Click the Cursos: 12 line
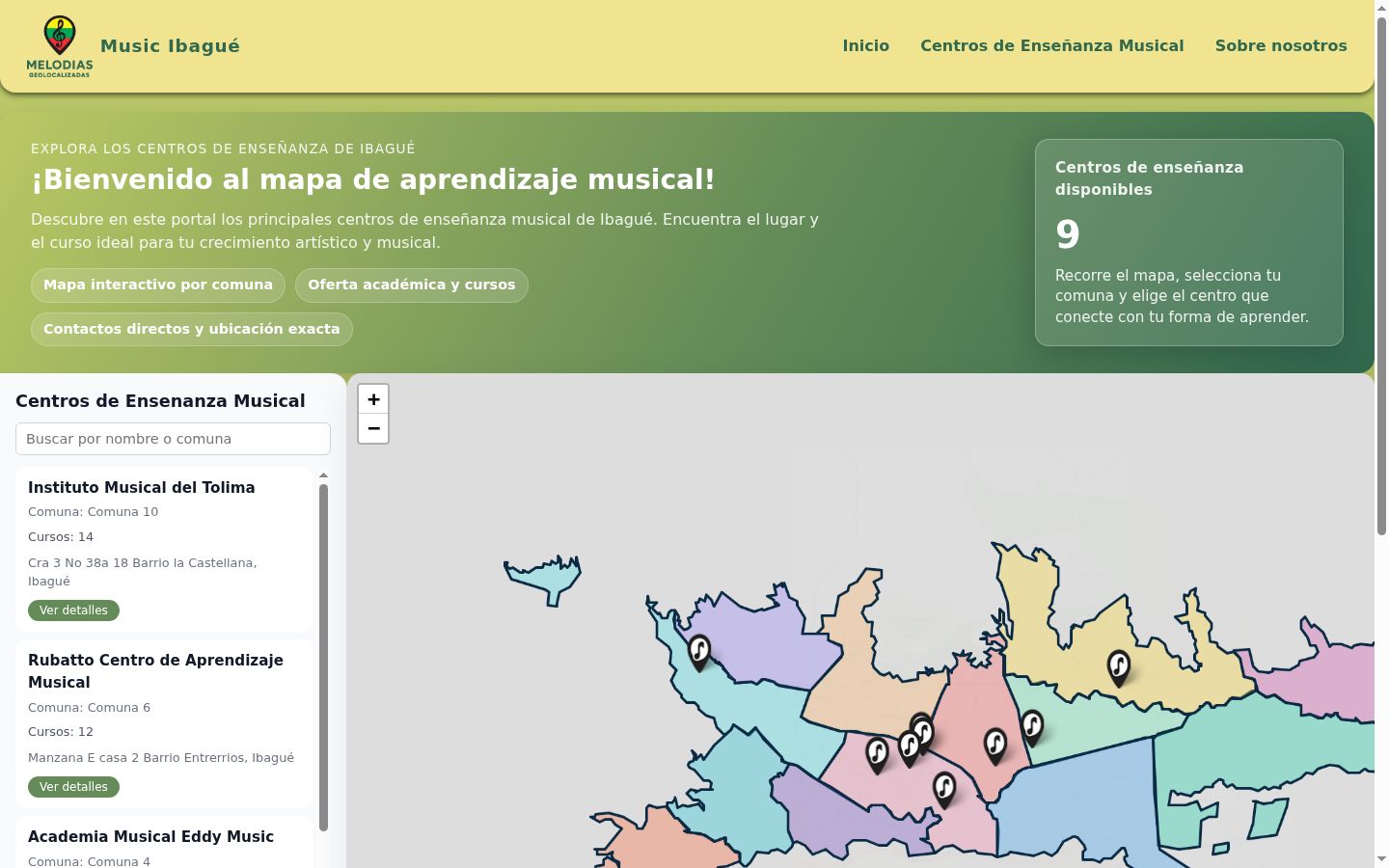 [x=61, y=732]
